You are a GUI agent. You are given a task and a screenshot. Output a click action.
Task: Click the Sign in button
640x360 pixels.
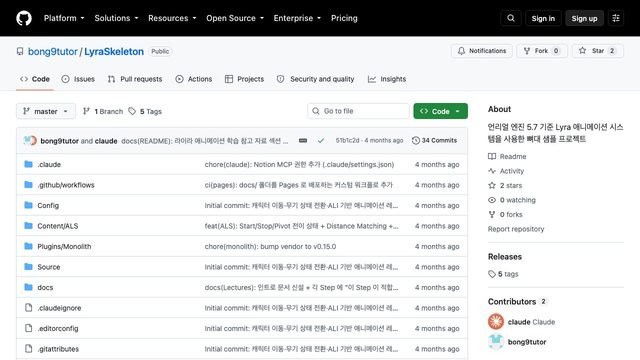(543, 18)
